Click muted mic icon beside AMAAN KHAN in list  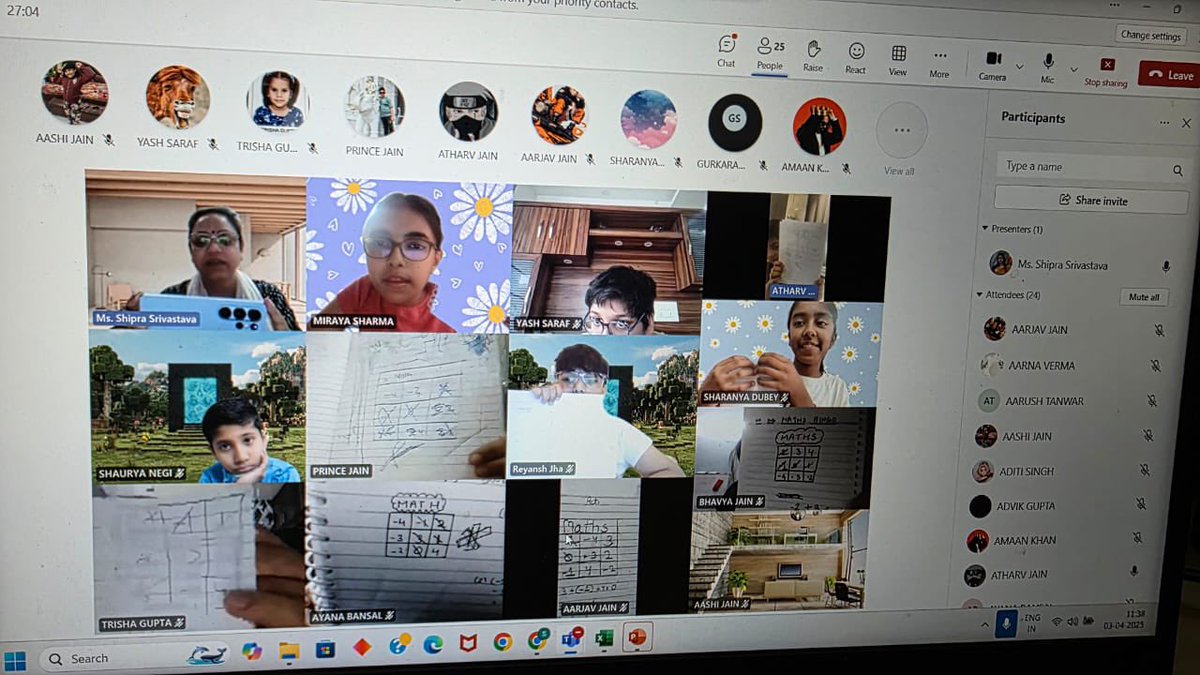pyautogui.click(x=1137, y=538)
